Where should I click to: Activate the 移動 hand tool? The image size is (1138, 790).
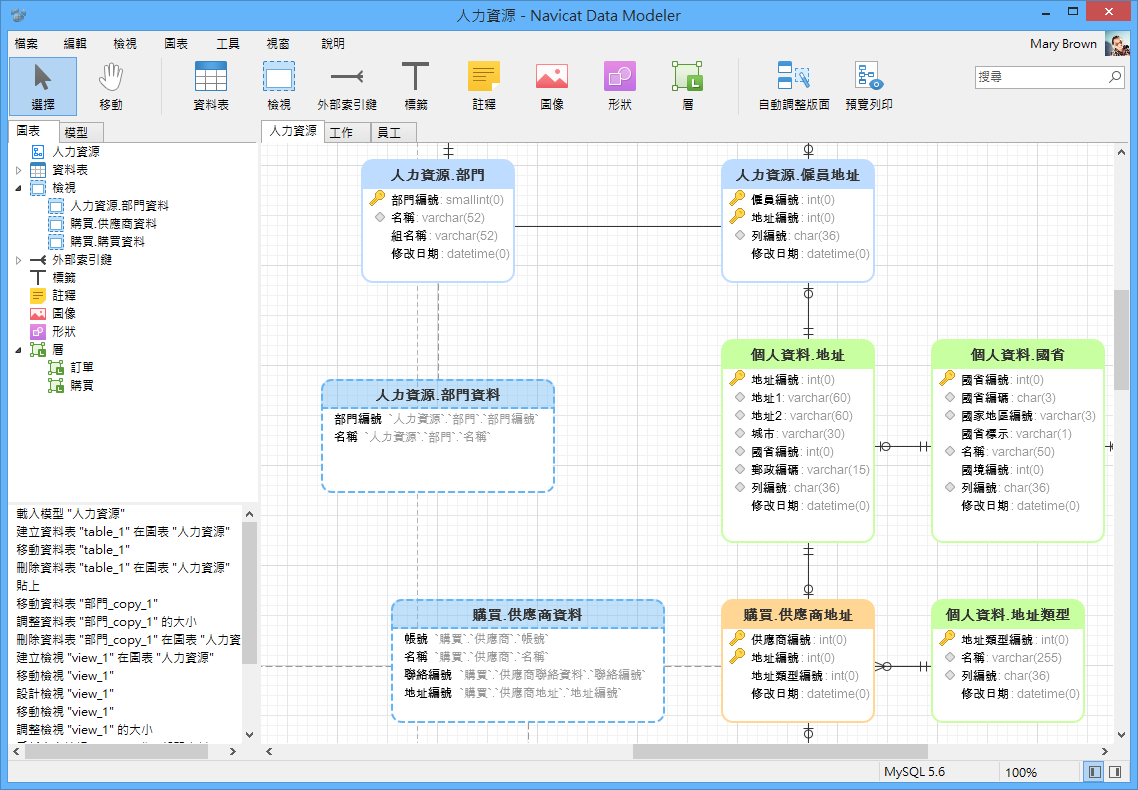111,85
